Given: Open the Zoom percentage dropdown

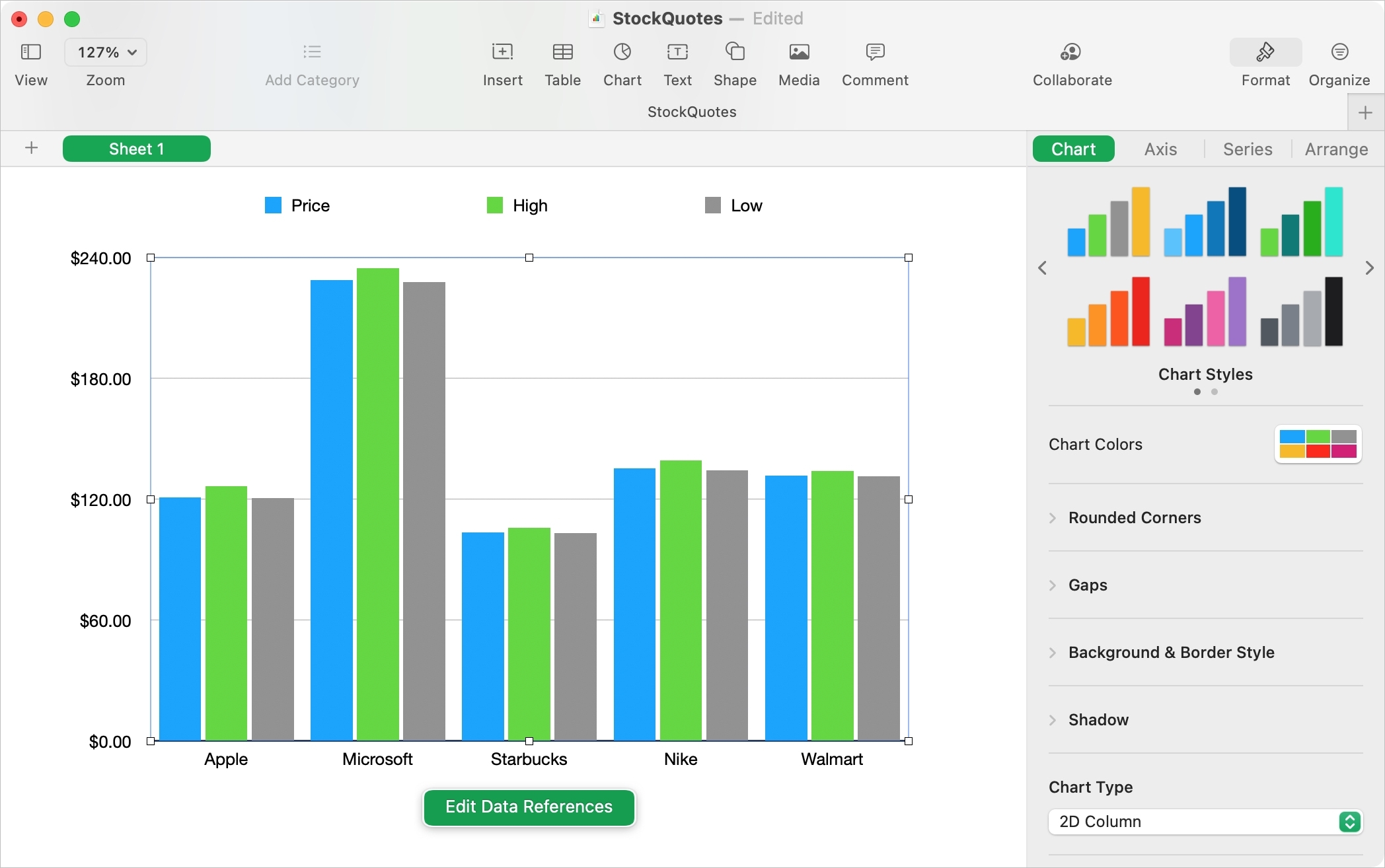Looking at the screenshot, I should click(x=106, y=52).
